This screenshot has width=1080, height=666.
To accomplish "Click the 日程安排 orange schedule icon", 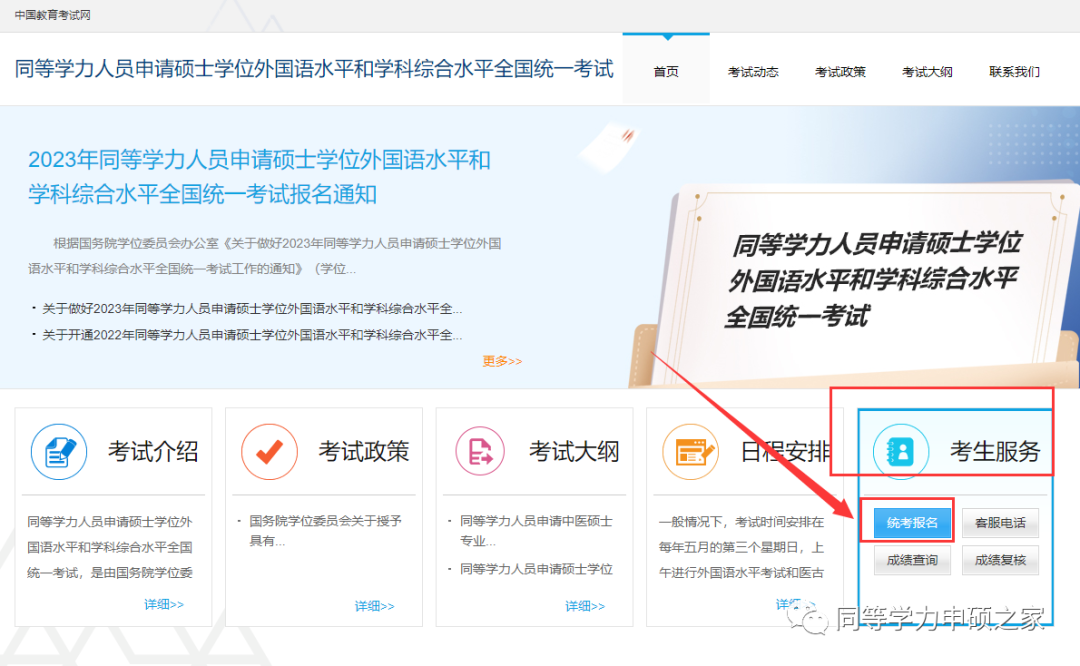I will [691, 452].
